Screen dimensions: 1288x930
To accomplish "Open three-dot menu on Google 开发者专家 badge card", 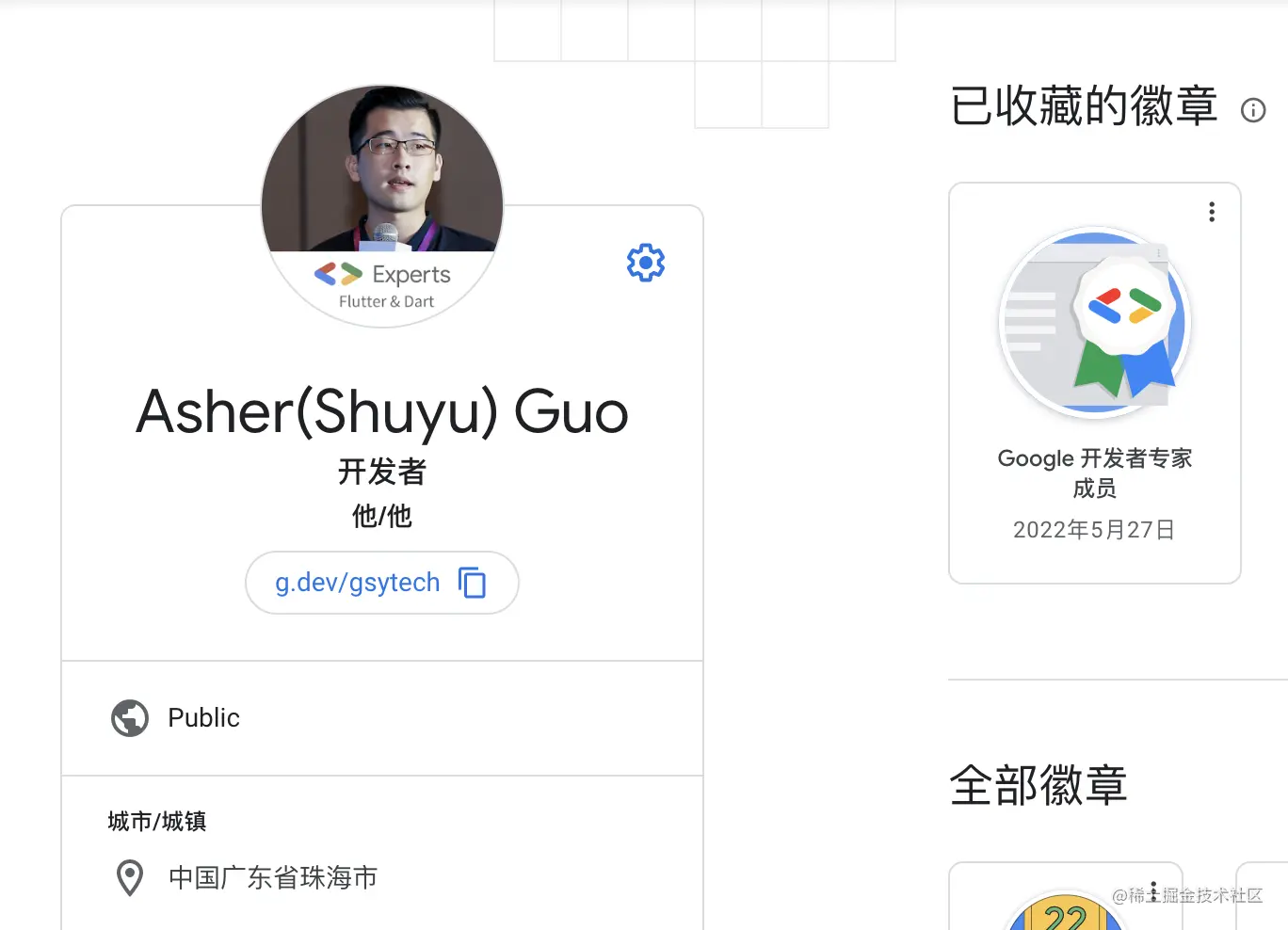I will coord(1212,212).
